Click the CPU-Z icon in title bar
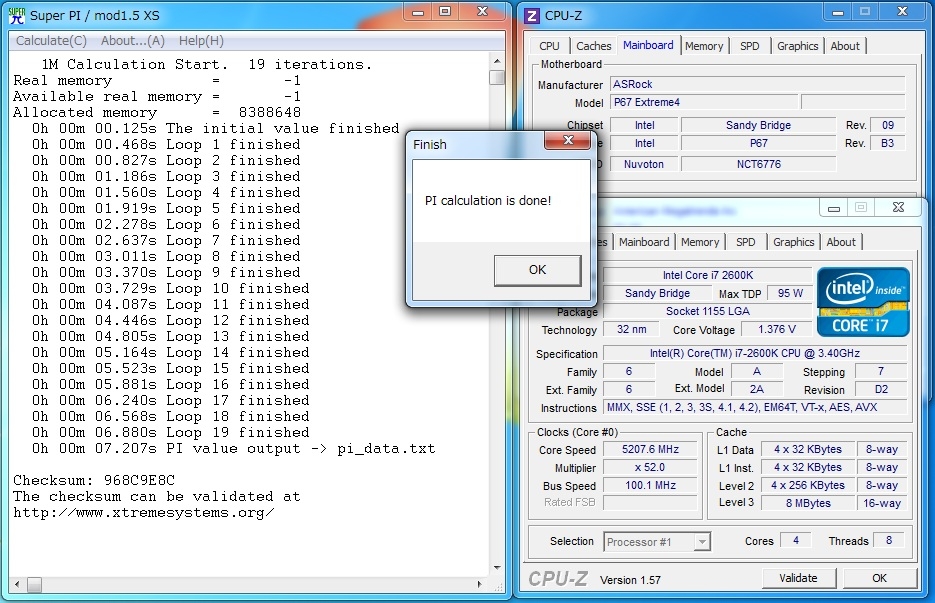 coord(532,15)
